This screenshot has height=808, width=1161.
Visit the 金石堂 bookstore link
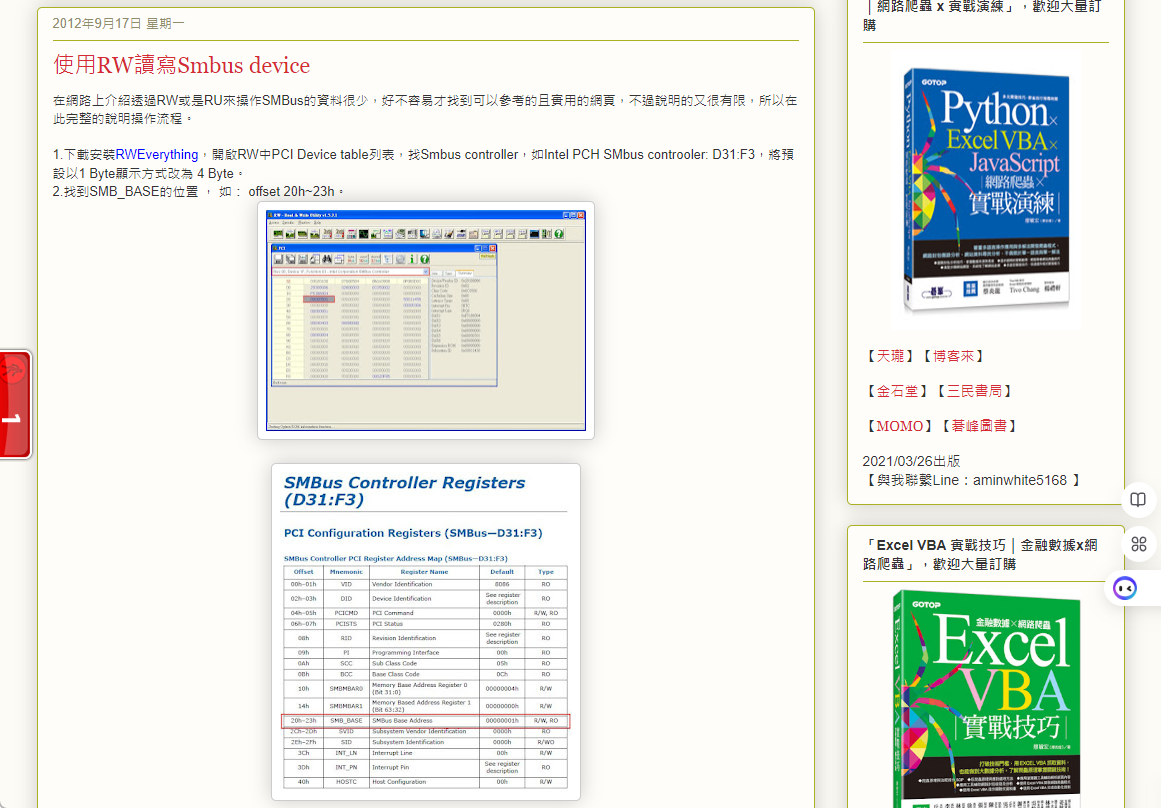click(x=897, y=391)
